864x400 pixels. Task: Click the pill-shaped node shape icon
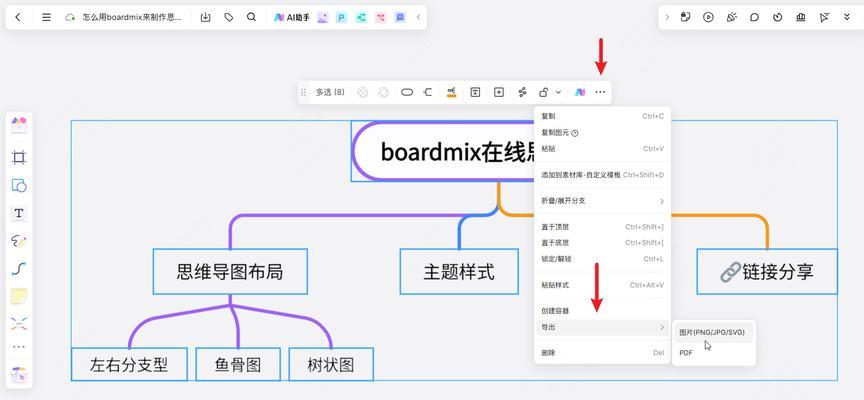coord(407,93)
